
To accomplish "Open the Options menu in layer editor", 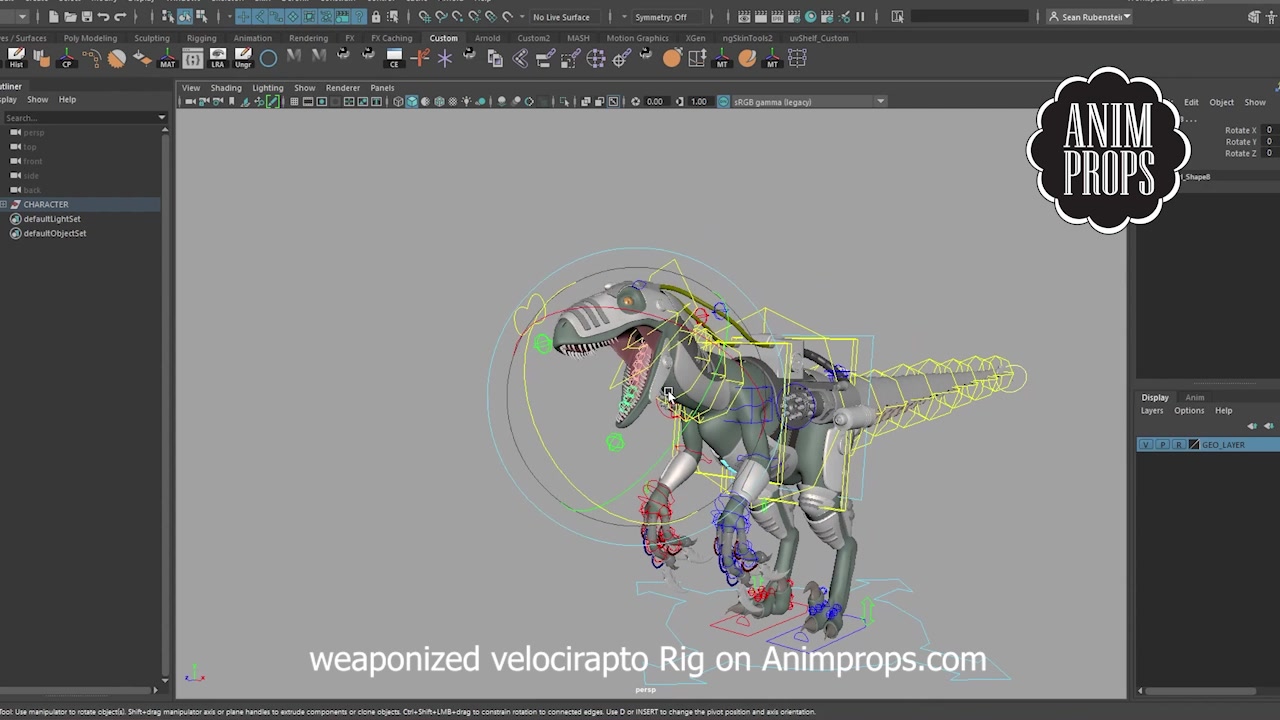I will pos(1189,410).
